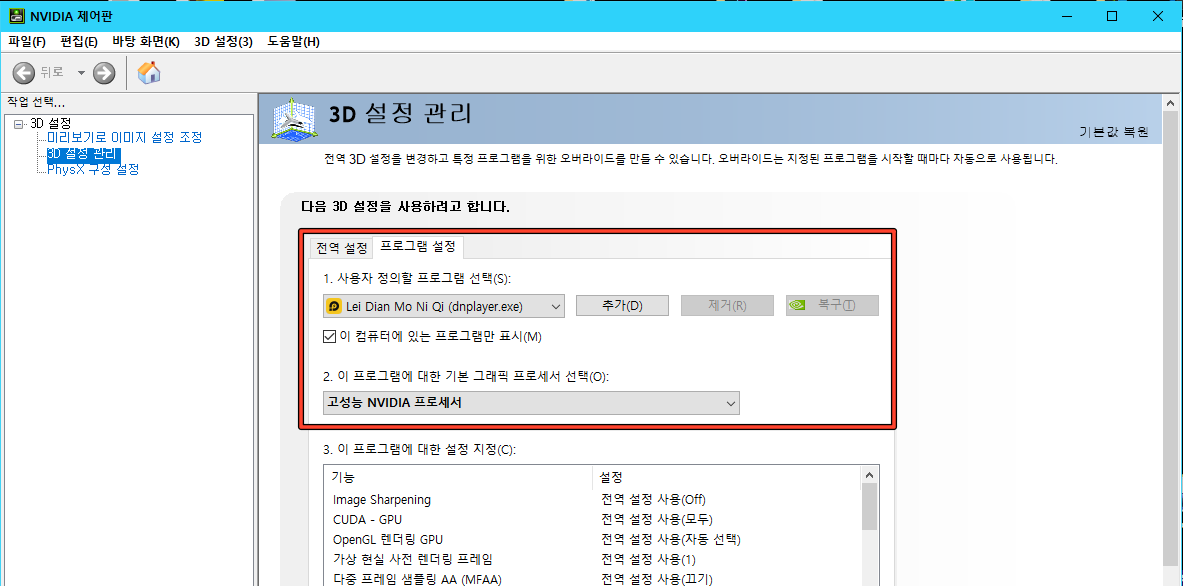Click the 기본값 복원 link
Screen dimensions: 1183x586
pos(1114,131)
